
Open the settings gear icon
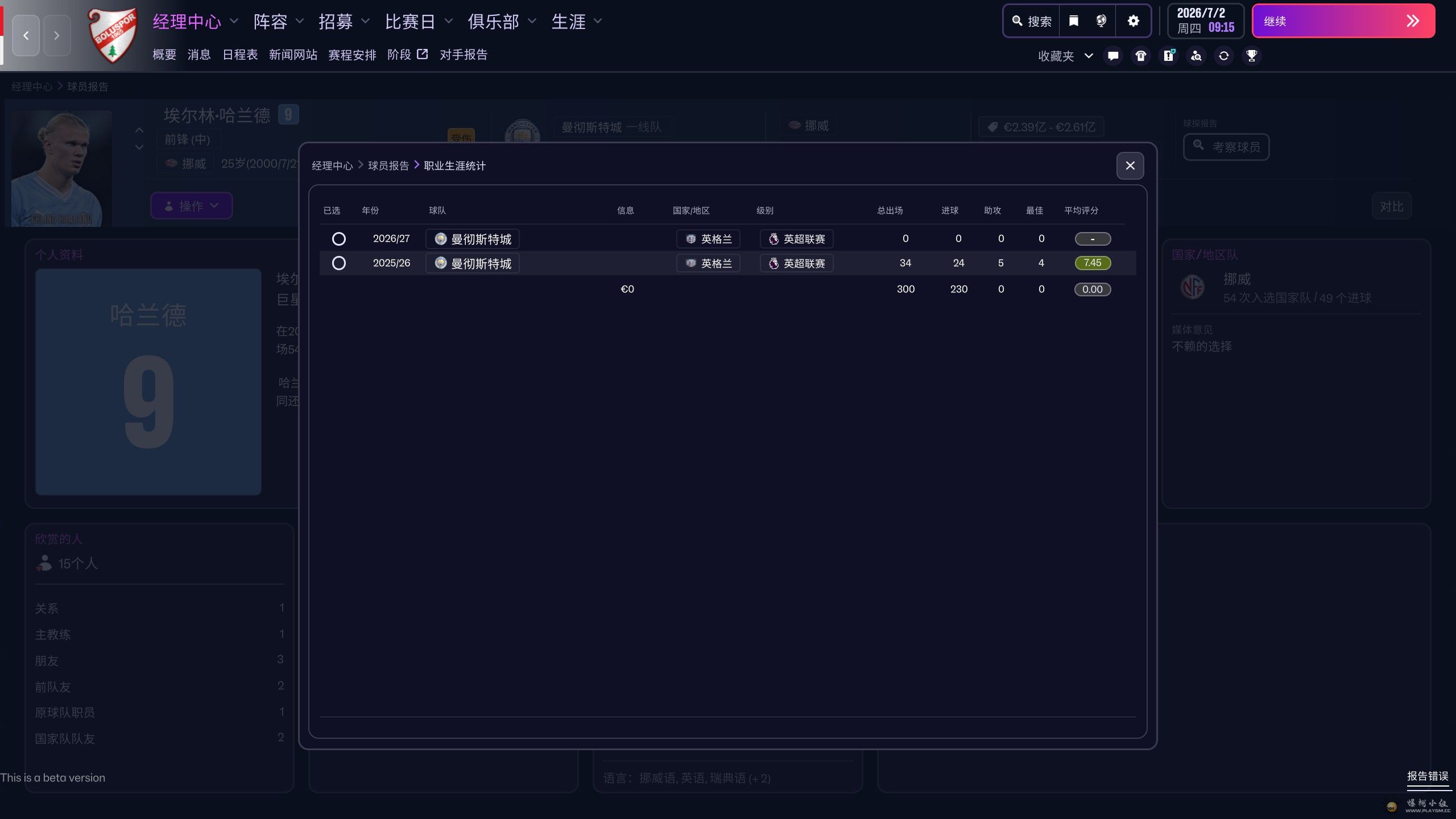1133,21
